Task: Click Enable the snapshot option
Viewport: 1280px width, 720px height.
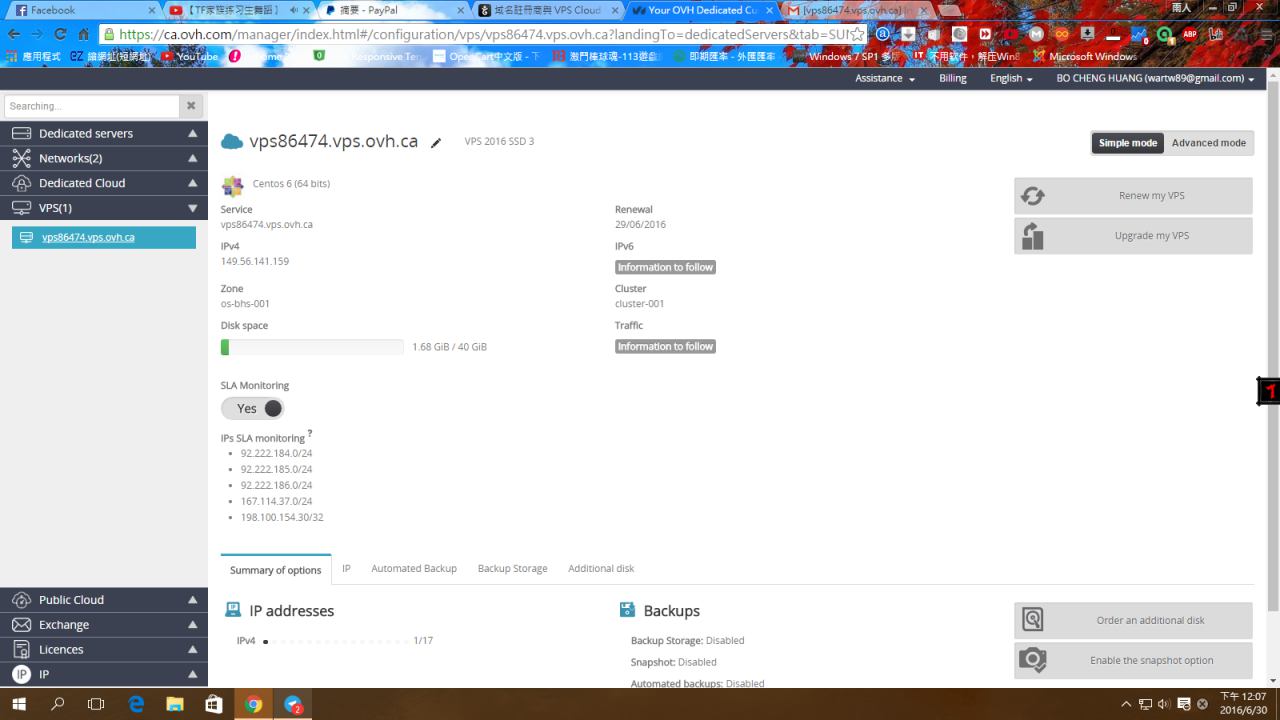Action: pyautogui.click(x=1133, y=660)
